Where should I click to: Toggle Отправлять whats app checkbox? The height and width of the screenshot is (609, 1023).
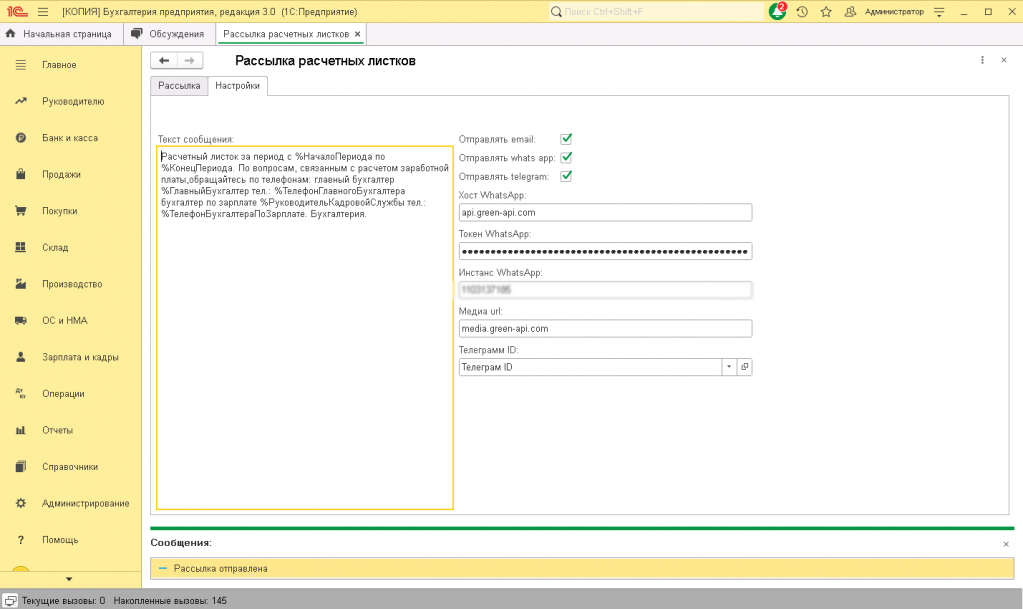pos(566,157)
